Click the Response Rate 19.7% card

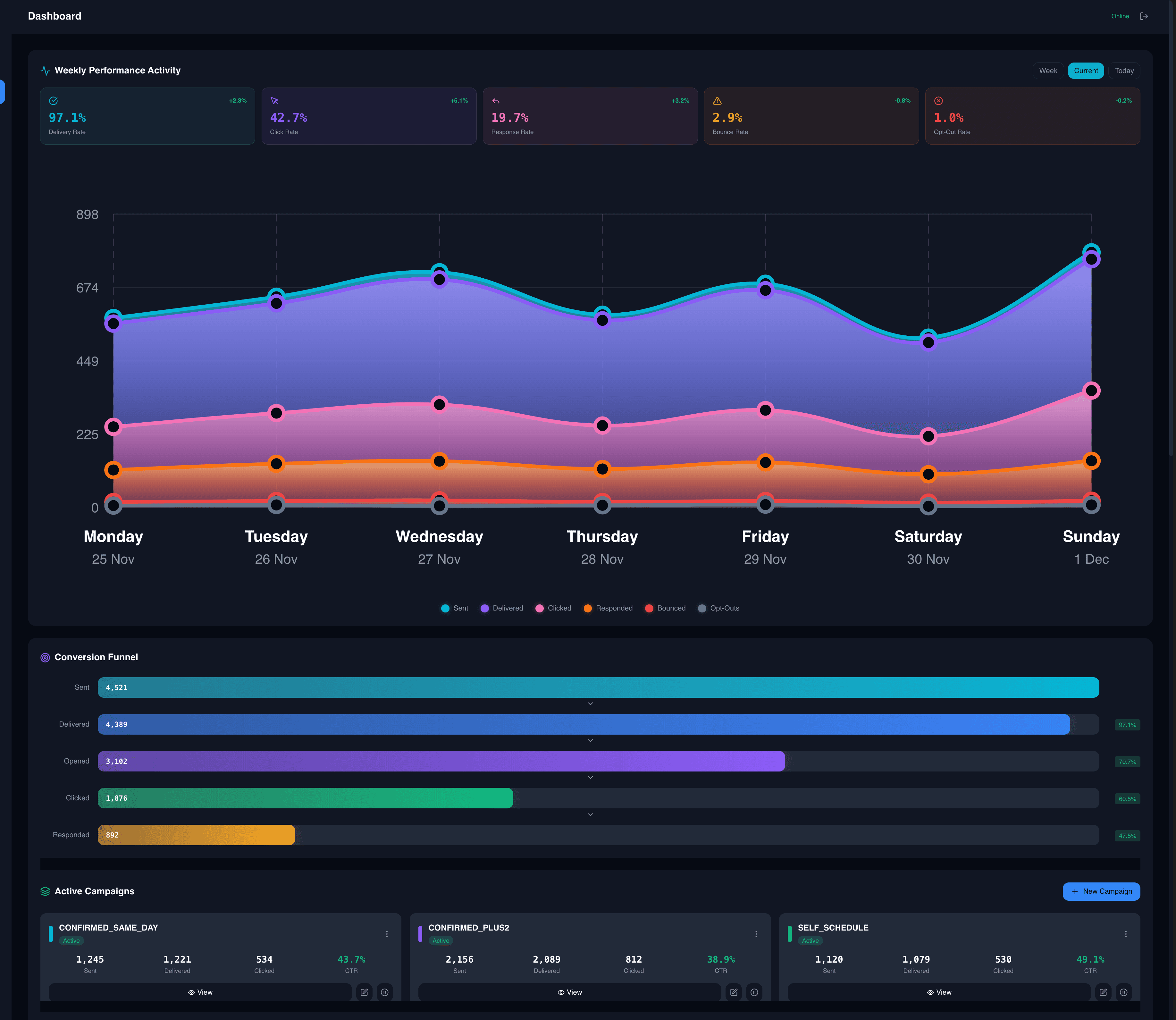[590, 116]
